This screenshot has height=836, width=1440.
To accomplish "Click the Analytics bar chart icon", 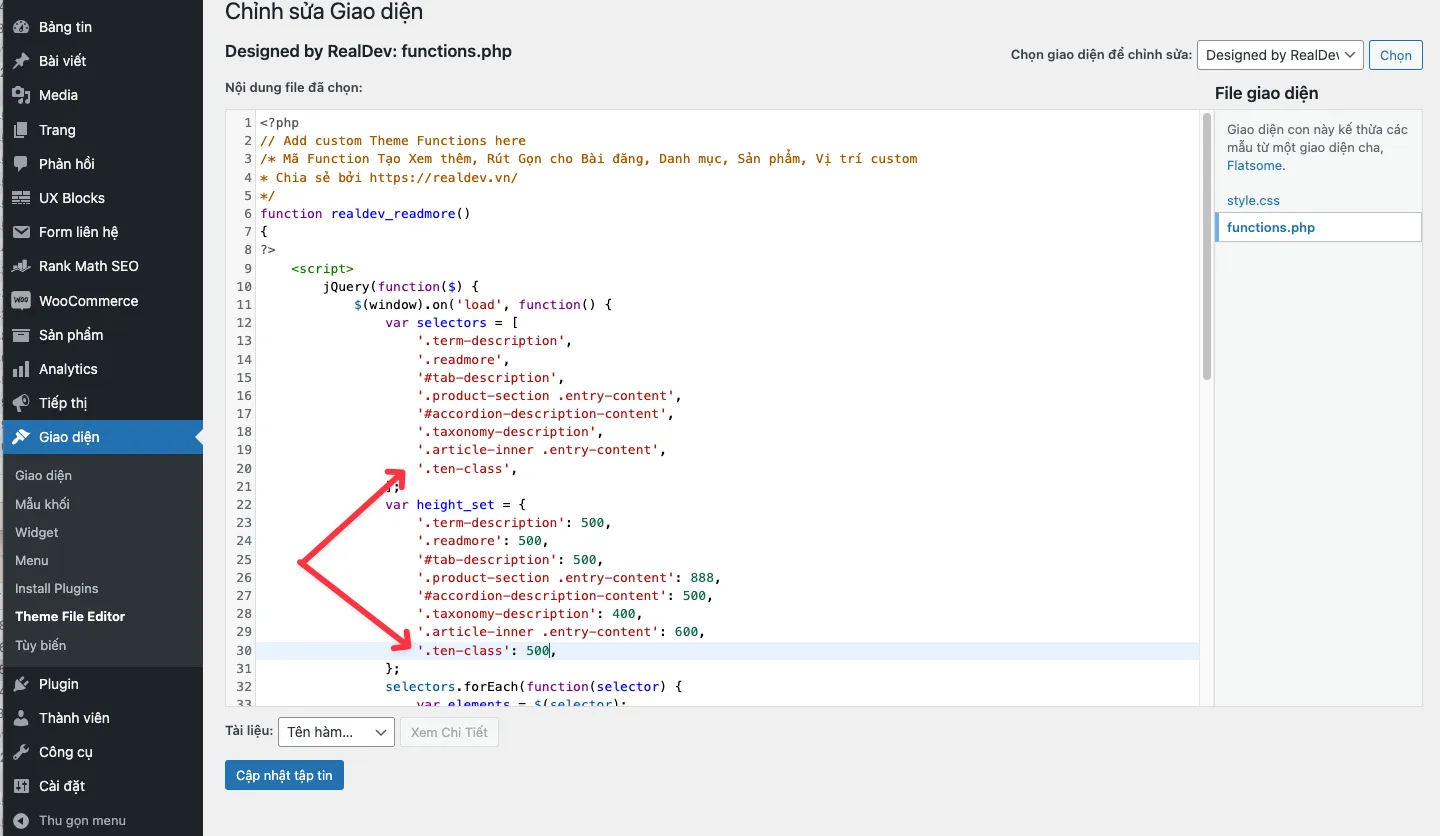I will point(21,369).
